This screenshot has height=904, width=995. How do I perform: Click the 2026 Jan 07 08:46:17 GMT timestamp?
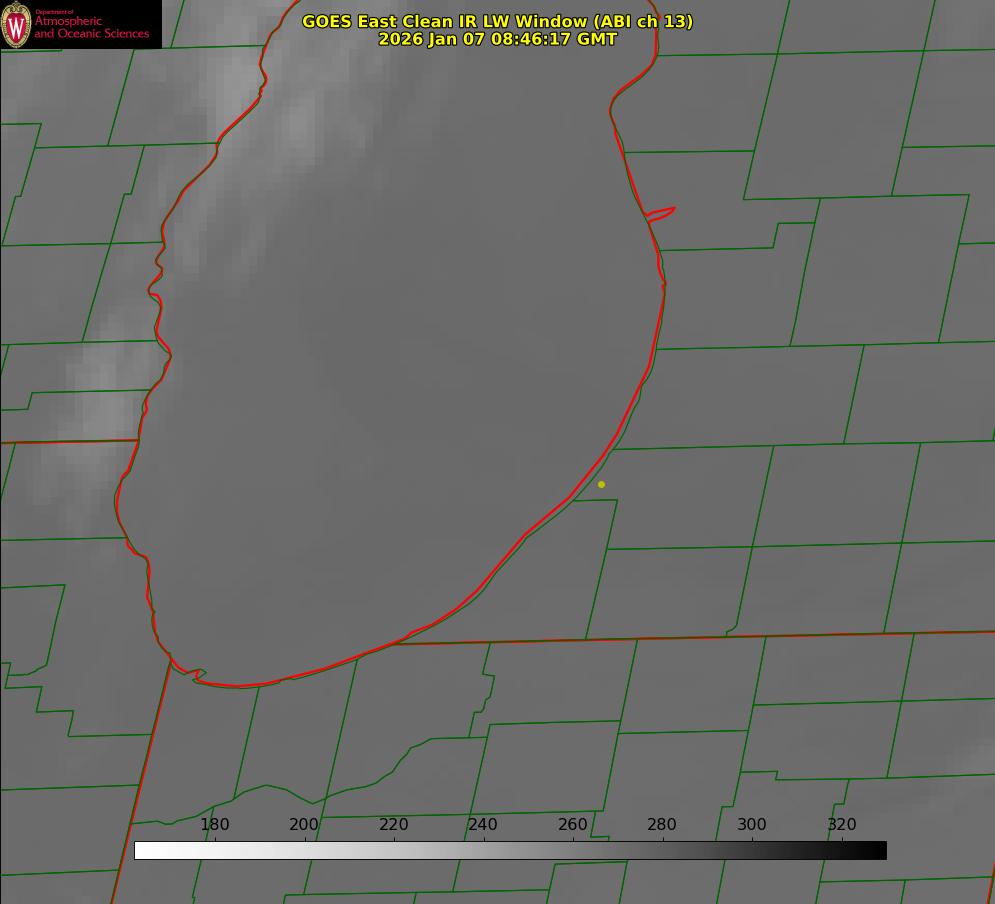pyautogui.click(x=497, y=39)
